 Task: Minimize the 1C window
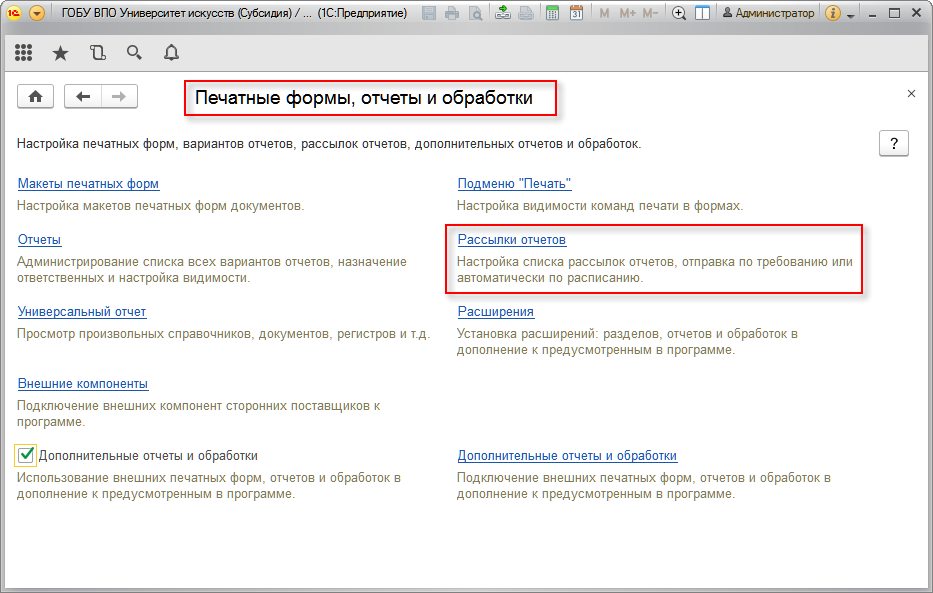872,14
